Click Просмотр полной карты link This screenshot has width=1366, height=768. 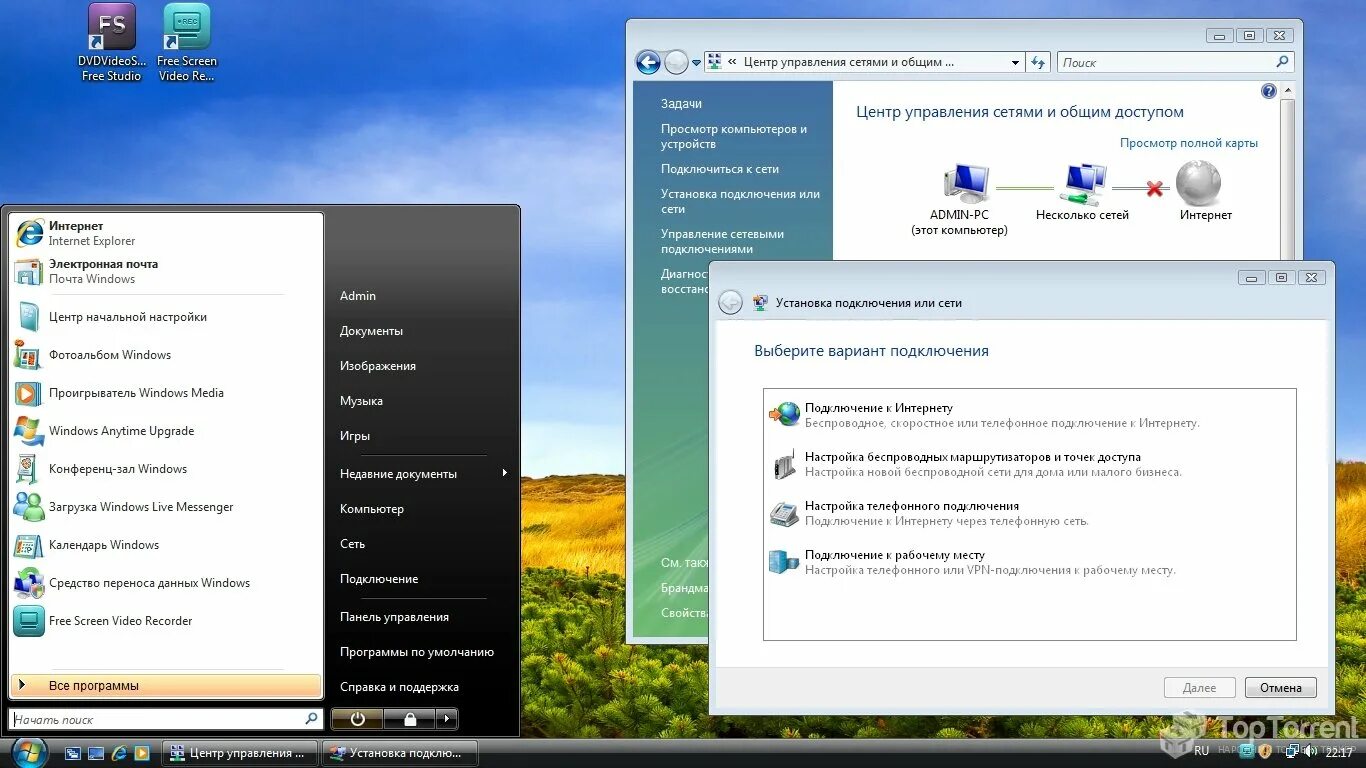tap(1189, 143)
